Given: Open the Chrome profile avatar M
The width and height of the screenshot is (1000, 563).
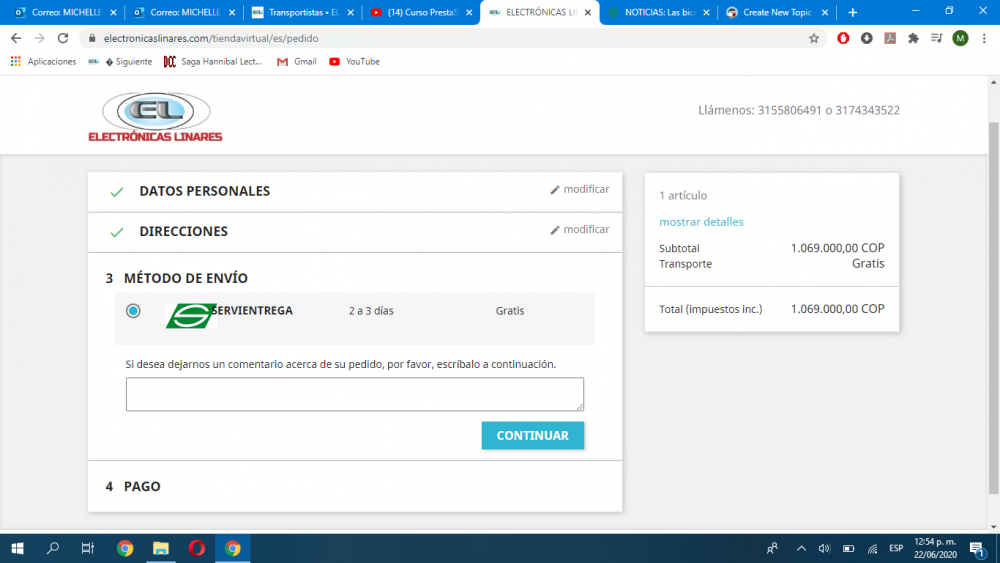Looking at the screenshot, I should tap(960, 38).
